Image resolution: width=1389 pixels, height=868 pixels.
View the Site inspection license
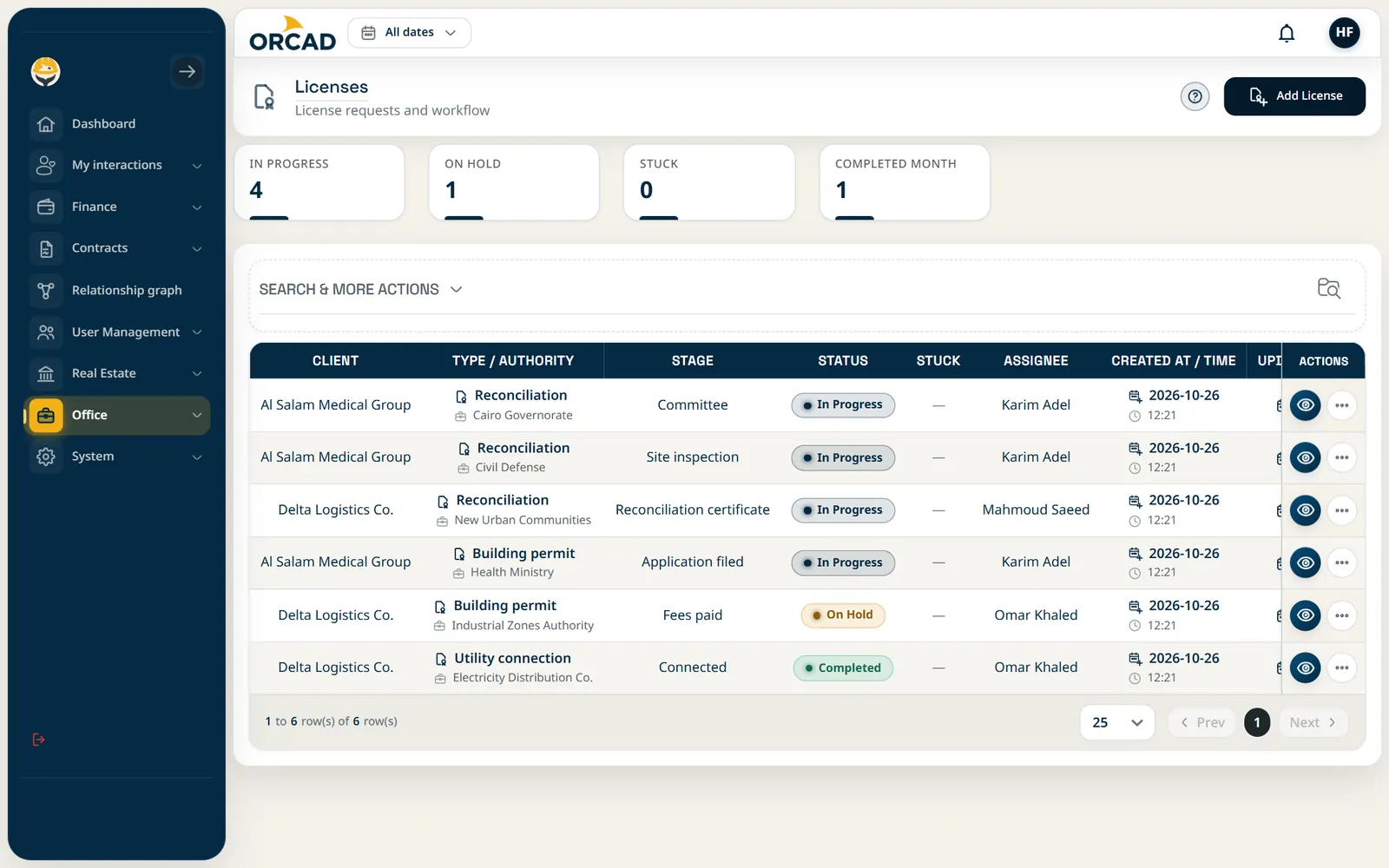1305,457
